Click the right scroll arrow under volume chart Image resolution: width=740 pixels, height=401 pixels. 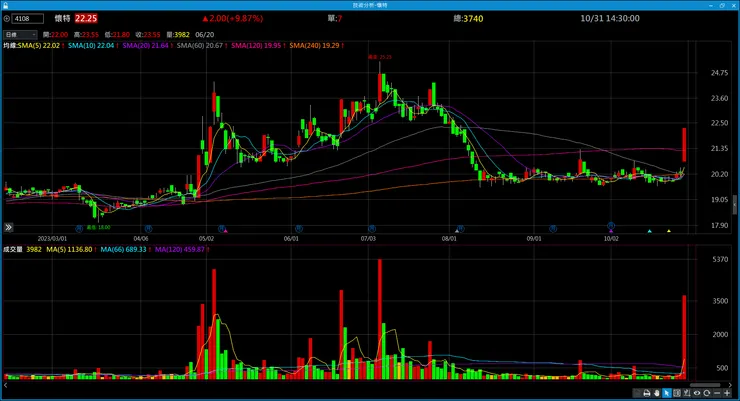click(730, 385)
